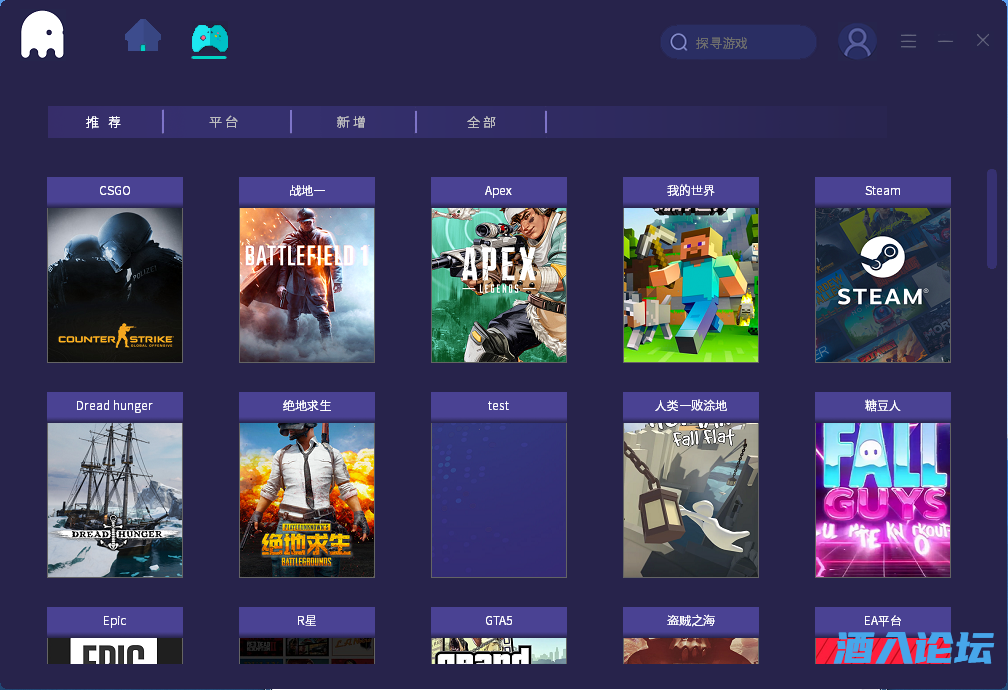This screenshot has height=690, width=1008.
Task: Open the Epic cover image
Action: [x=115, y=650]
